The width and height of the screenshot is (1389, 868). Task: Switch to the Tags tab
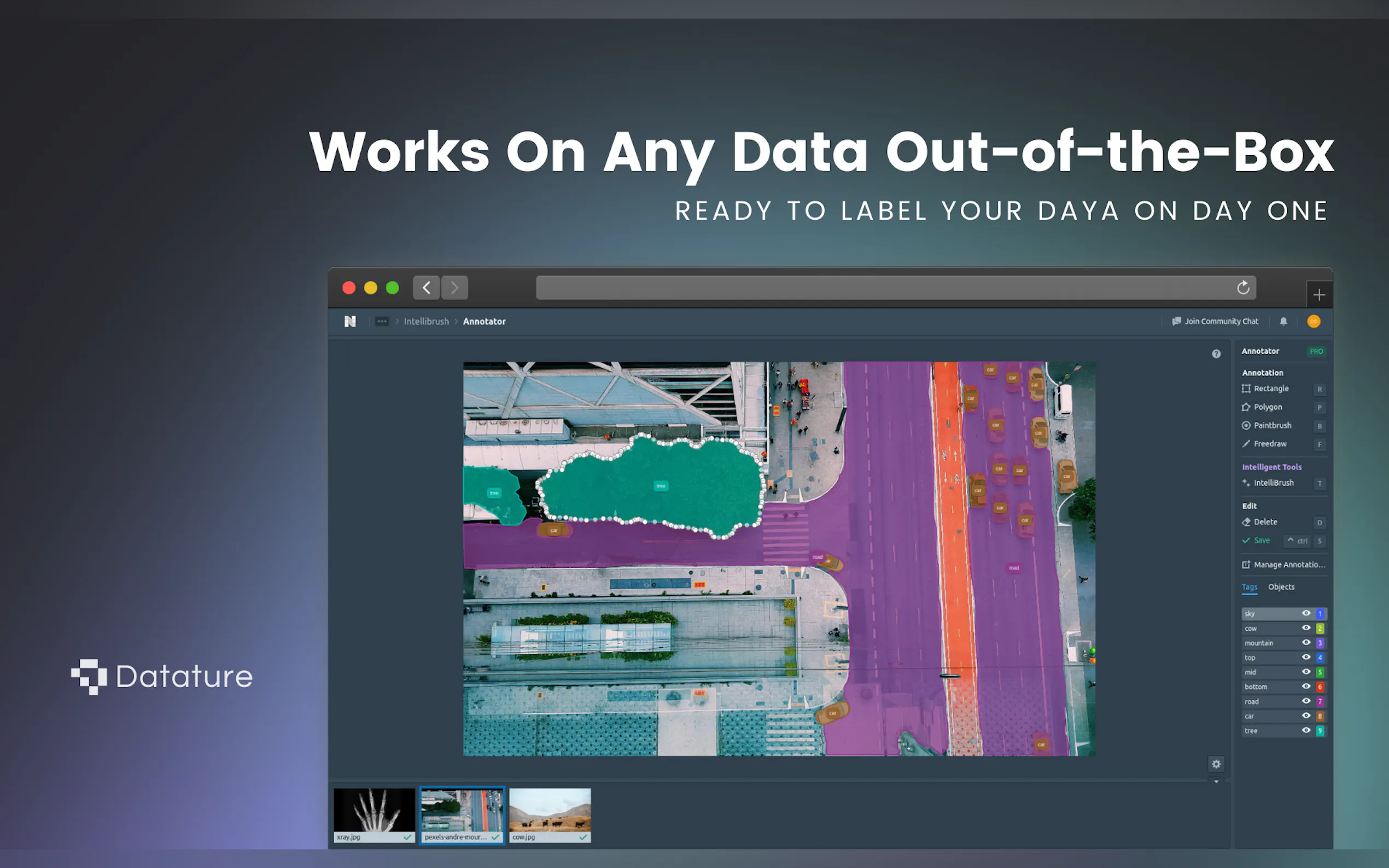(1250, 587)
